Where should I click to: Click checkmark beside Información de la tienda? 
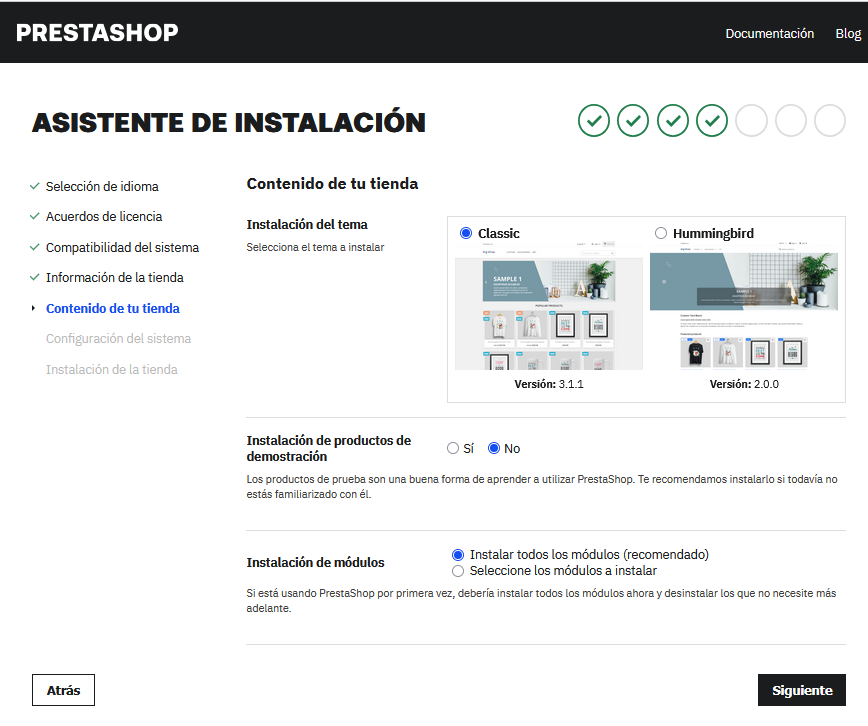pos(34,277)
